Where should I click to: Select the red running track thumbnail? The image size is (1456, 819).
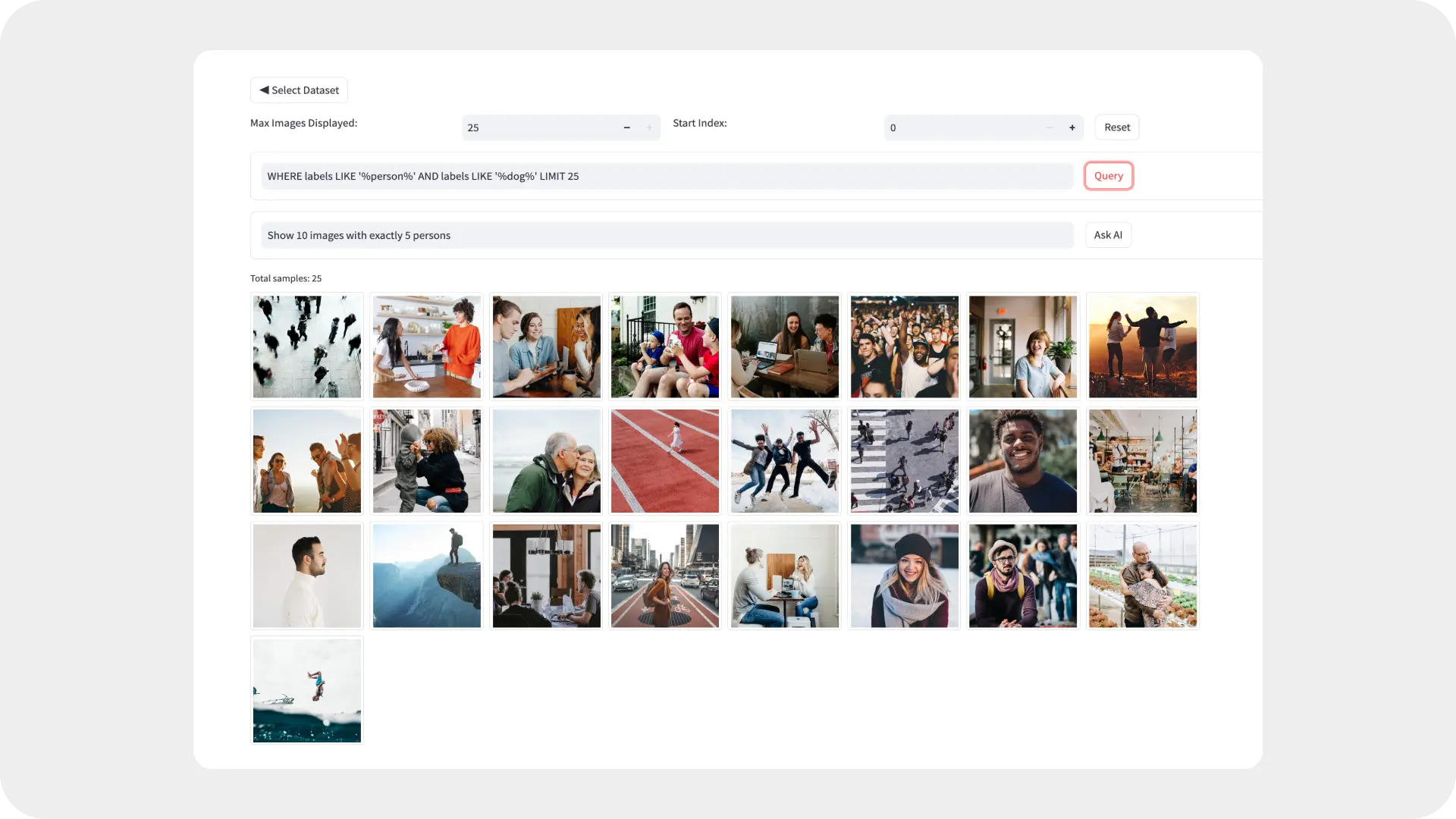tap(665, 461)
